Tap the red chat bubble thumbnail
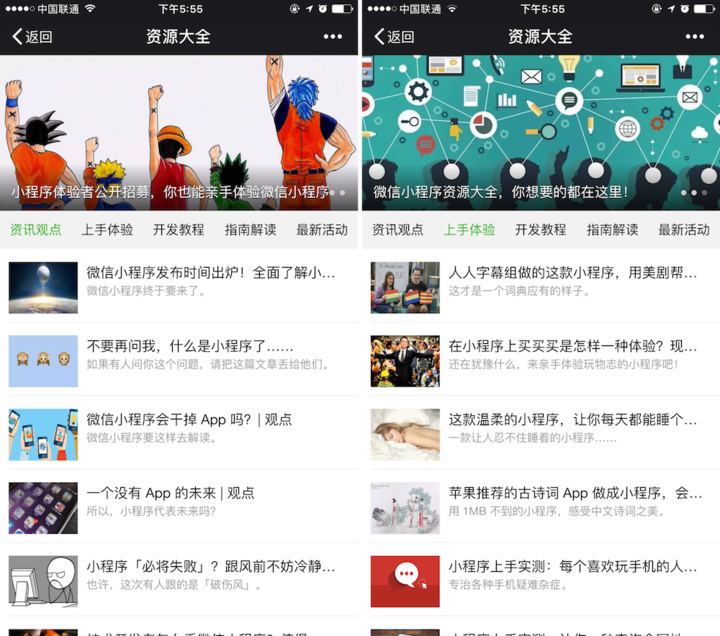This screenshot has width=720, height=636. tap(405, 581)
